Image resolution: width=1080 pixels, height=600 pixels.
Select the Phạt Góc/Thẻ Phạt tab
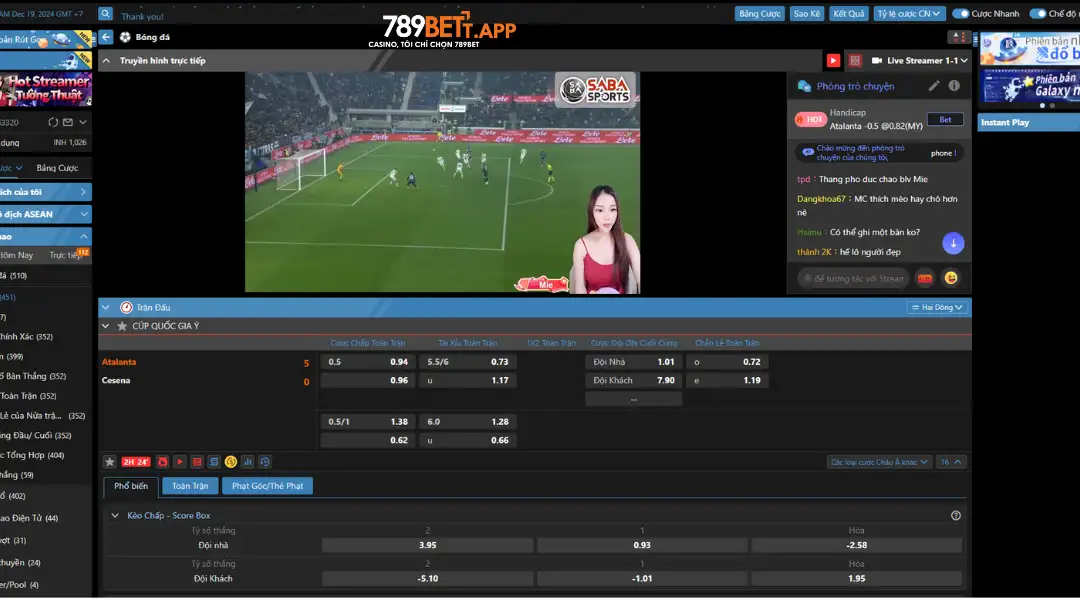coord(267,486)
